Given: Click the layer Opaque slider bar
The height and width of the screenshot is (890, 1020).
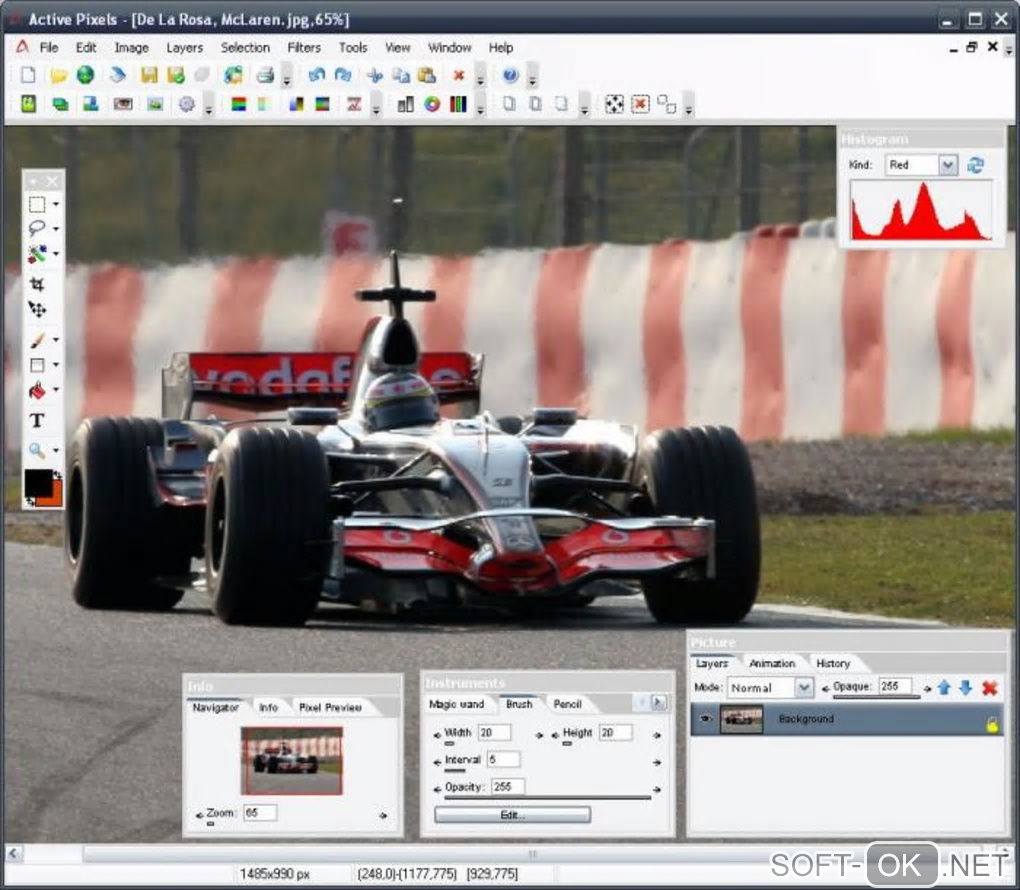Looking at the screenshot, I should point(876,697).
